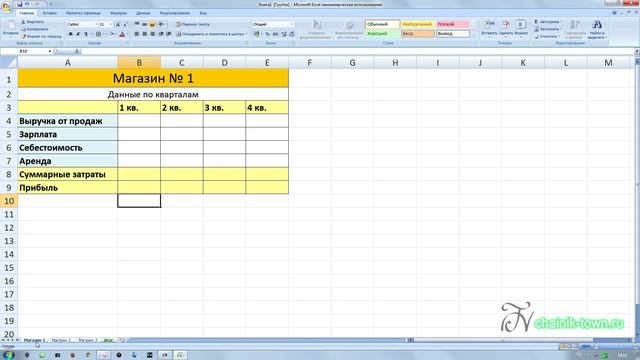
Task: Decrease decimal places
Action: 292,34
